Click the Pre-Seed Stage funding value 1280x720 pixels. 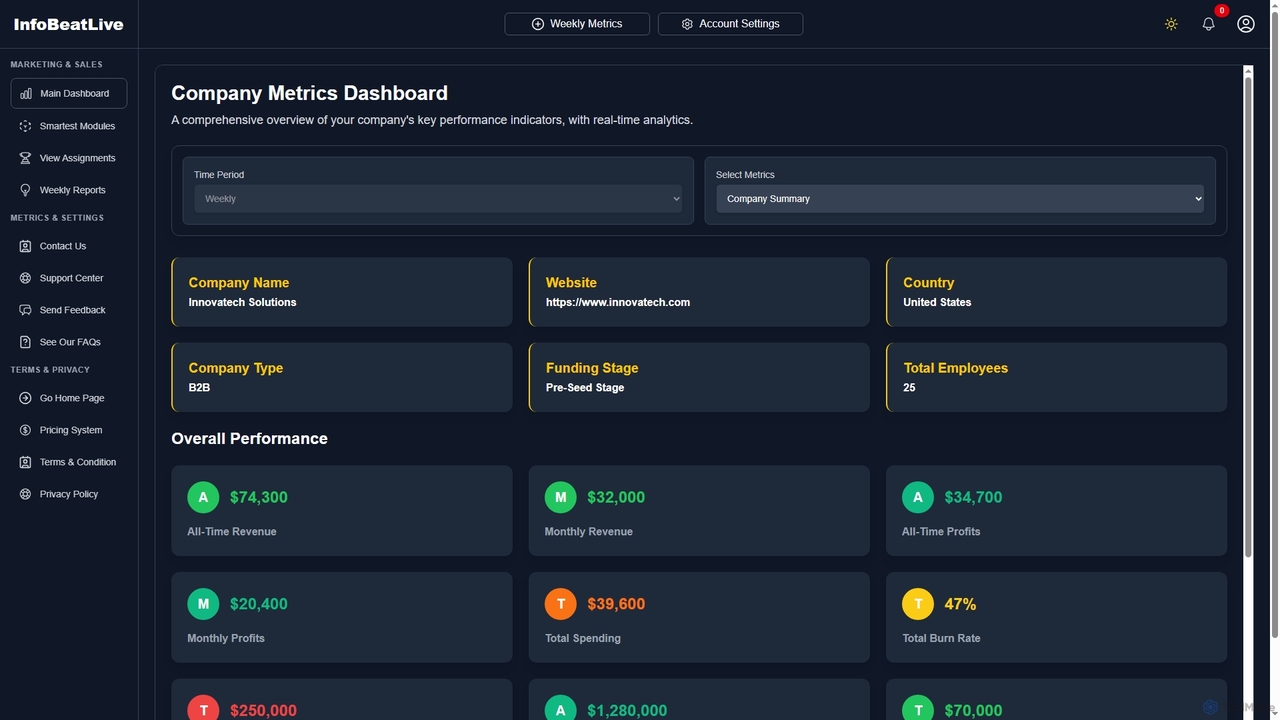point(585,387)
